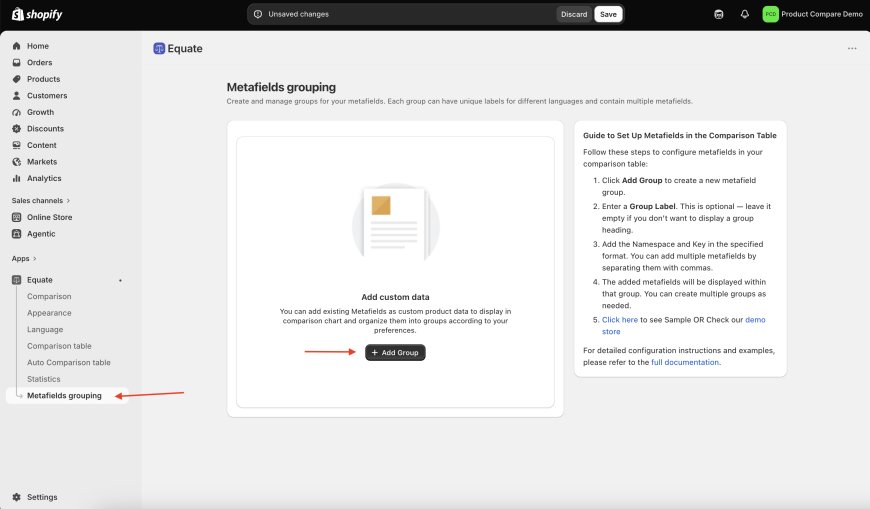This screenshot has height=509, width=870.
Task: Click the Analytics bar chart icon
Action: [x=17, y=178]
